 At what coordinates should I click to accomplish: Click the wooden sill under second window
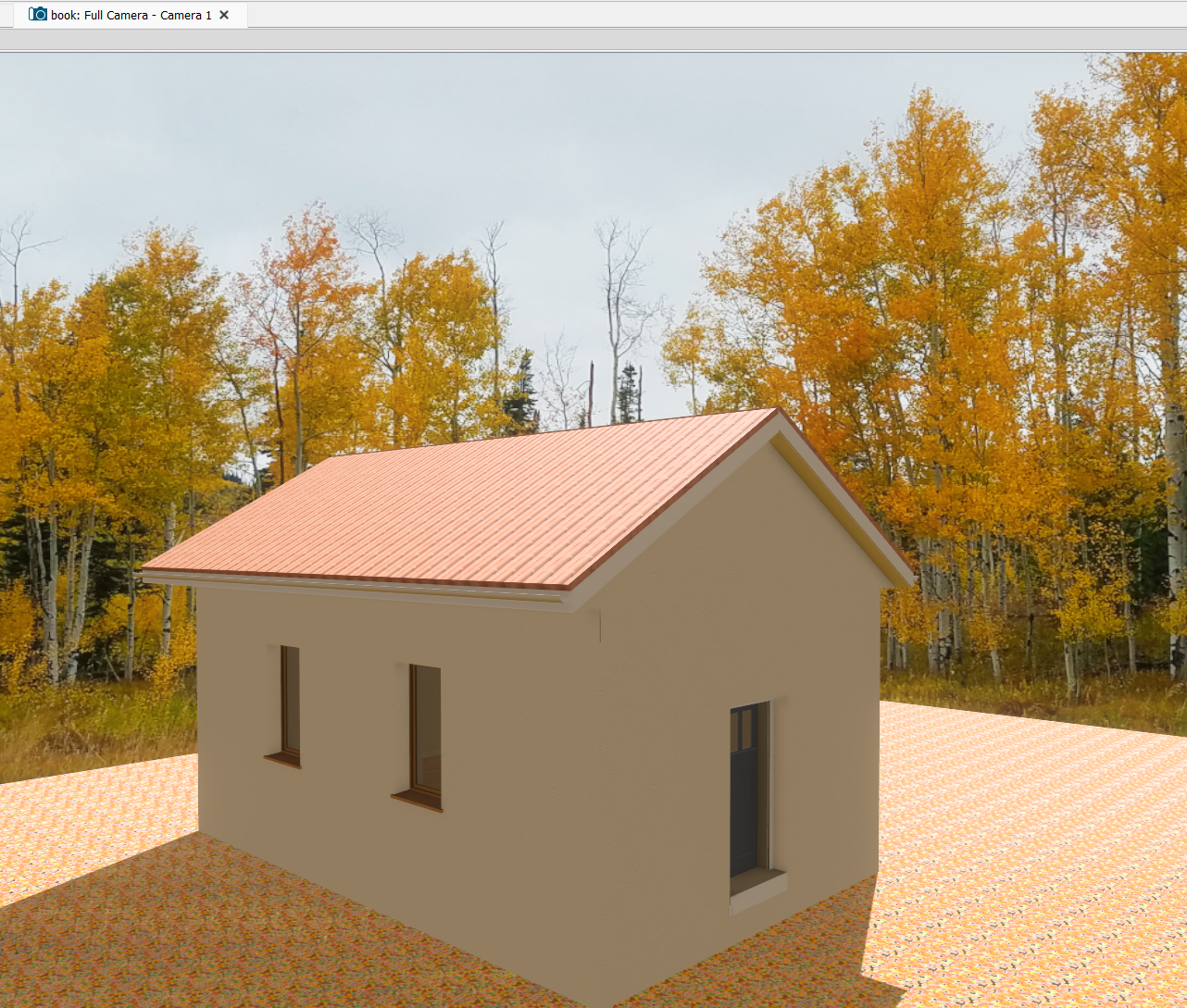coord(417,802)
